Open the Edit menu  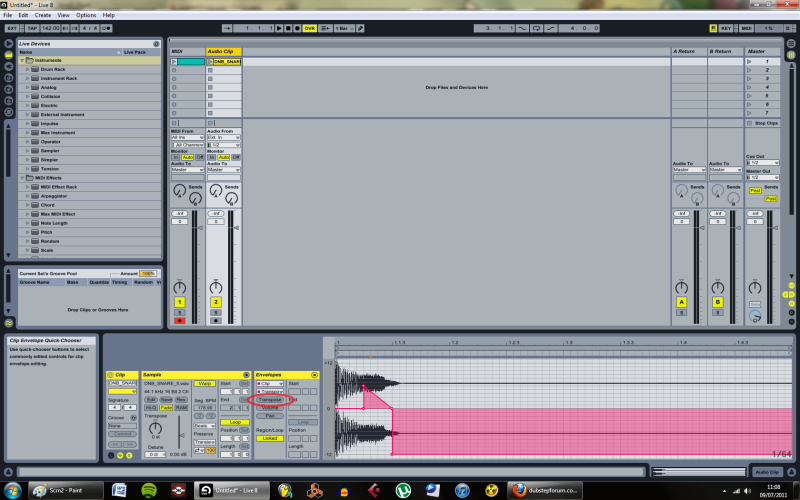tap(23, 15)
